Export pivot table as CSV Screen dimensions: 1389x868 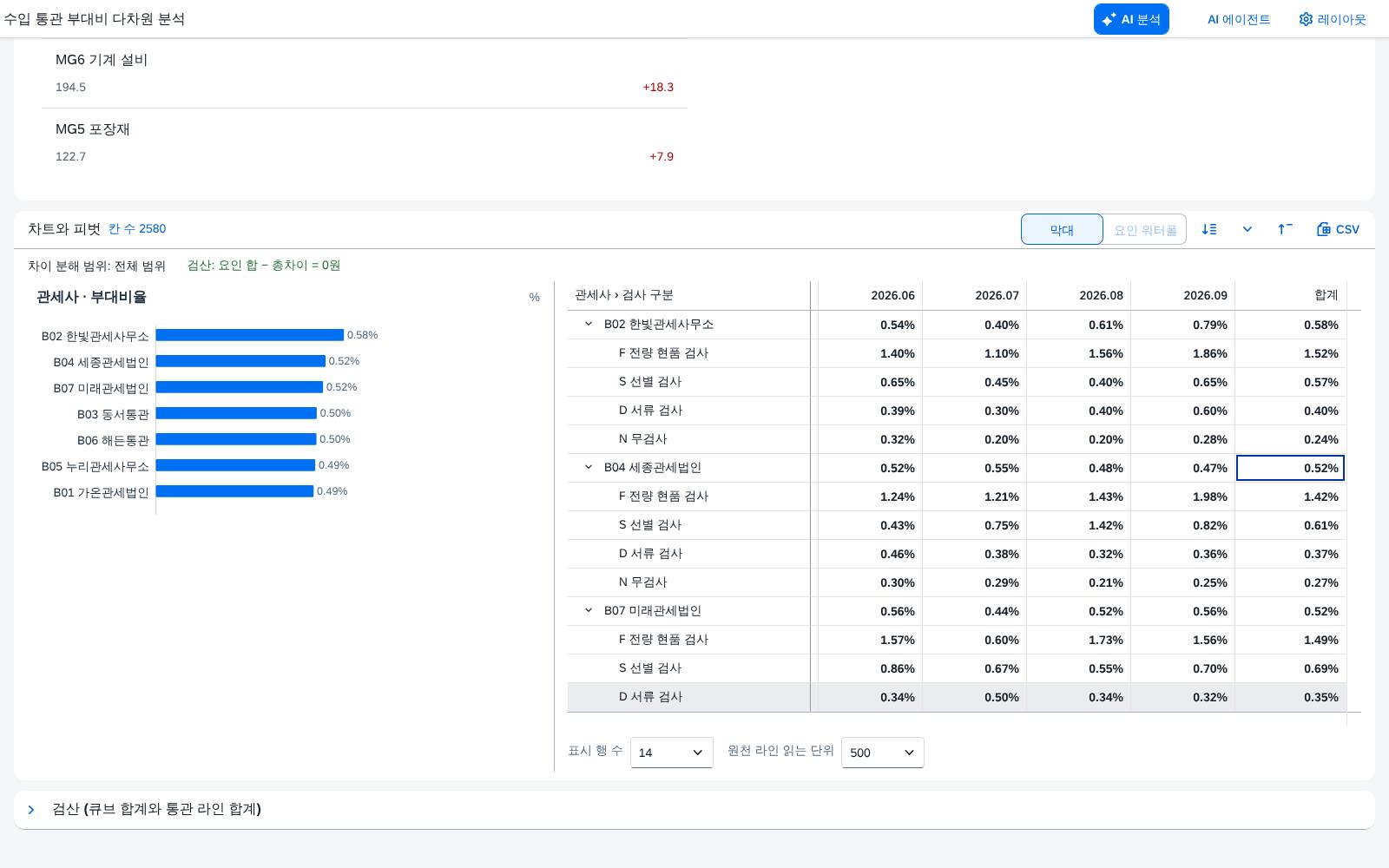click(1338, 229)
